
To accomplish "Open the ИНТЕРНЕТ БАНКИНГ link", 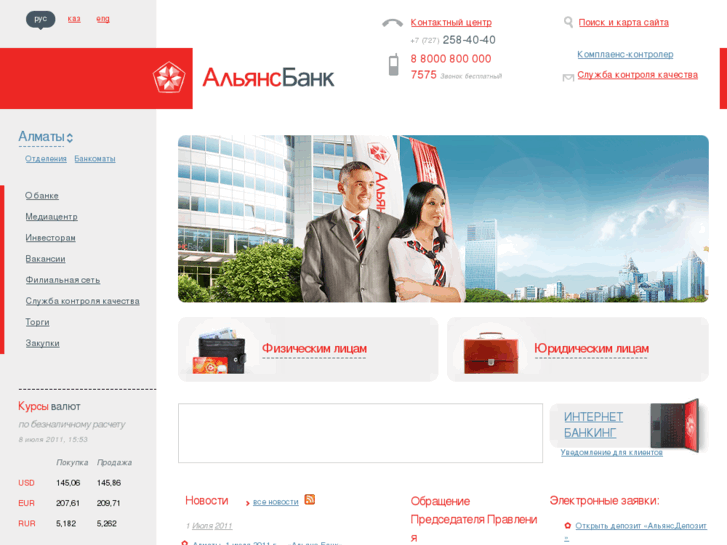I will (593, 425).
